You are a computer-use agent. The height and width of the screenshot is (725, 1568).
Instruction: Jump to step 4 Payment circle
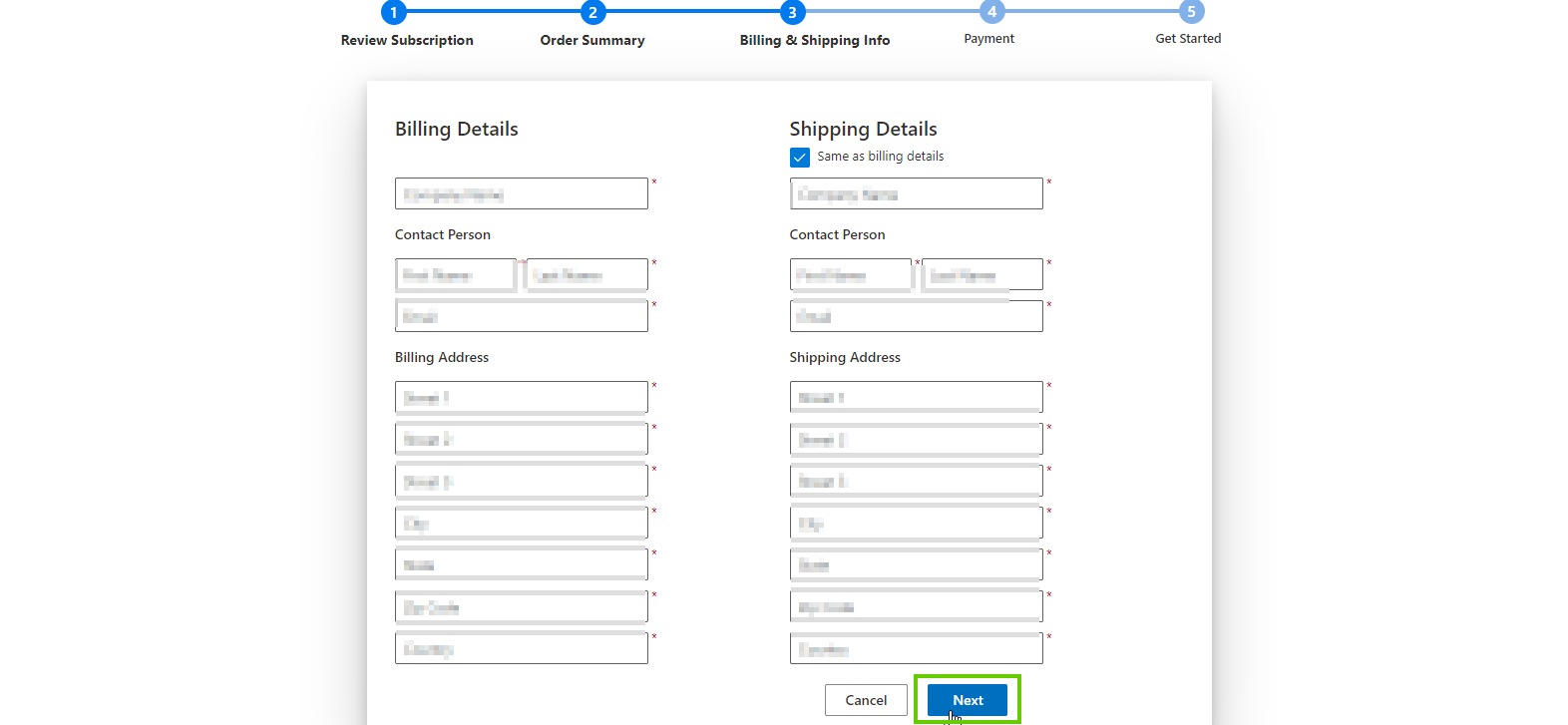(x=990, y=12)
